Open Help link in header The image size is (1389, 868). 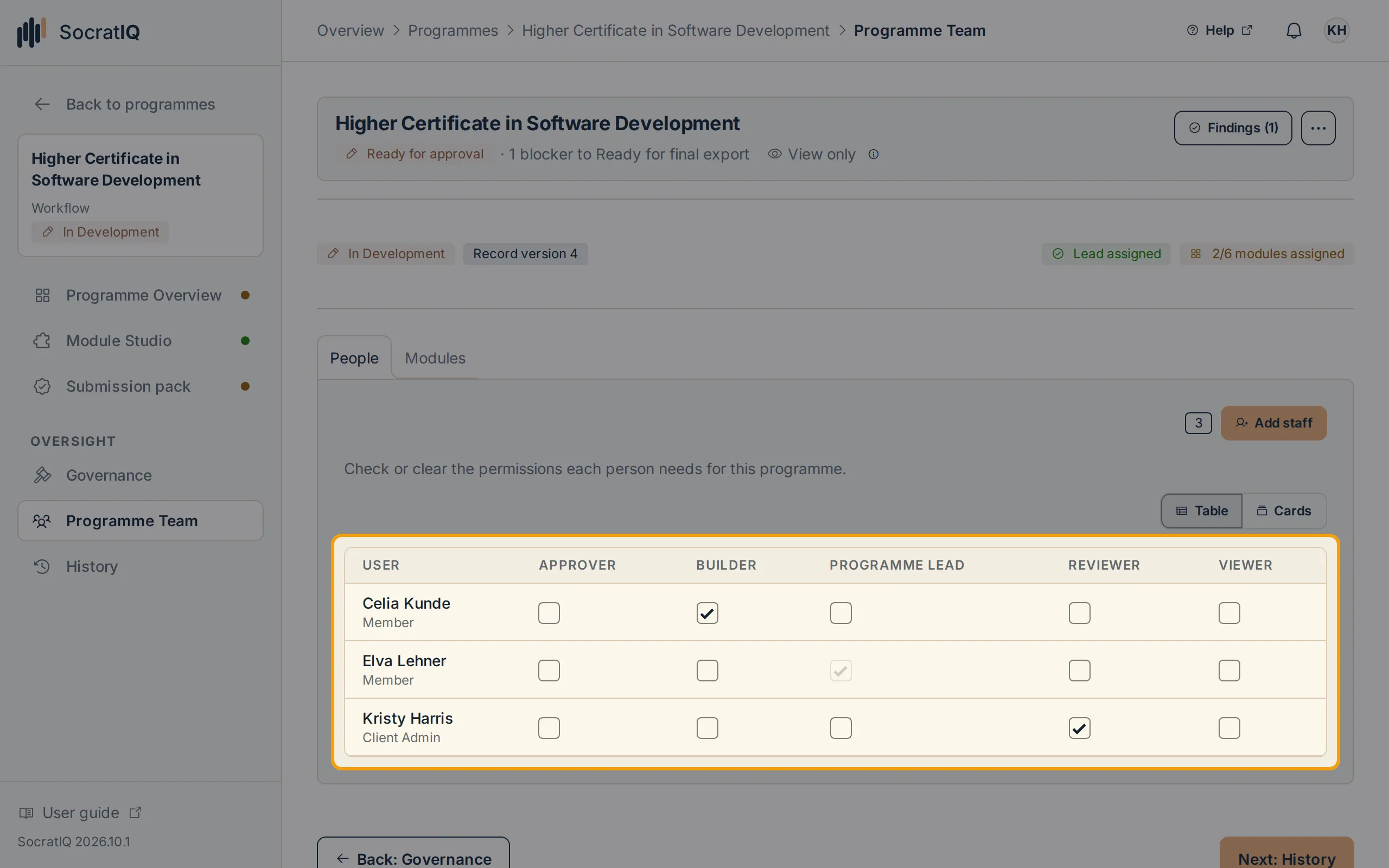[x=1219, y=30]
